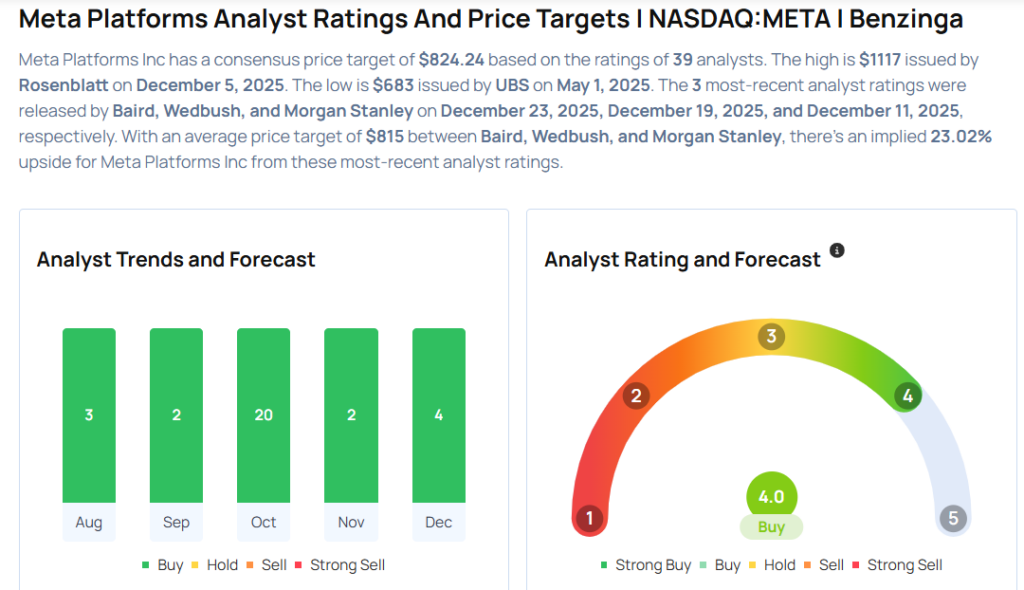Click the Analyst Trends and Forecast heading
The width and height of the screenshot is (1024, 590).
coord(176,260)
